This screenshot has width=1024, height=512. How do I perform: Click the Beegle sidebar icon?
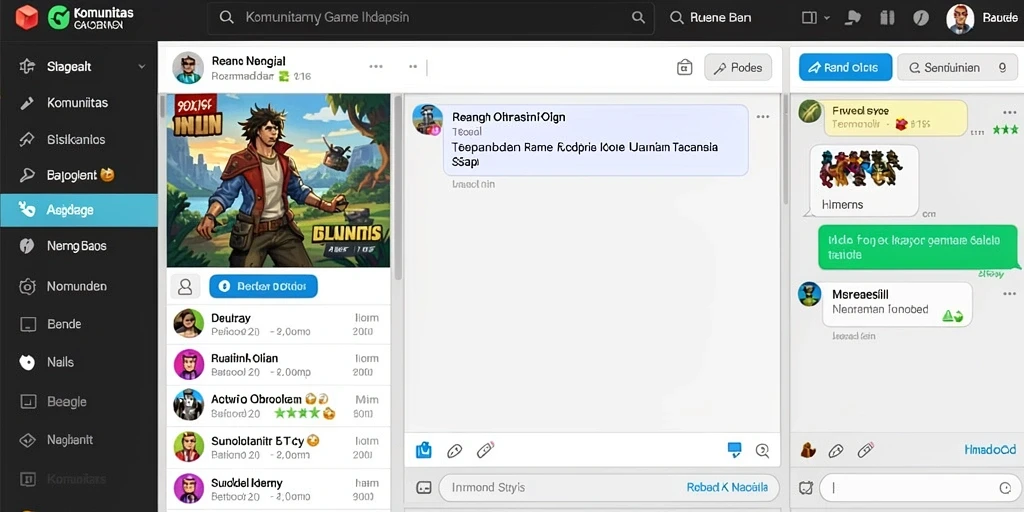(x=27, y=402)
